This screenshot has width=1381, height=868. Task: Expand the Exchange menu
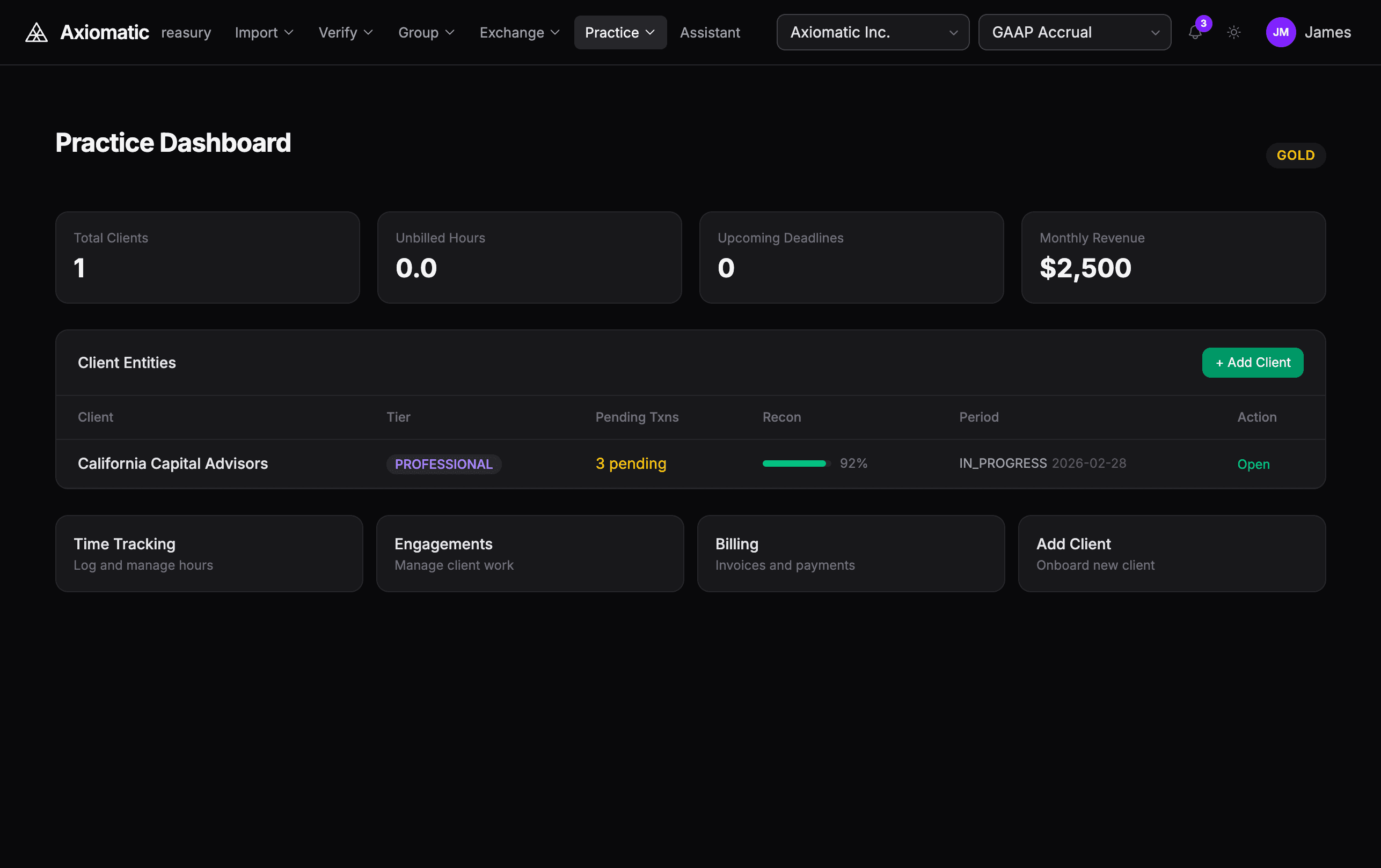coord(518,33)
